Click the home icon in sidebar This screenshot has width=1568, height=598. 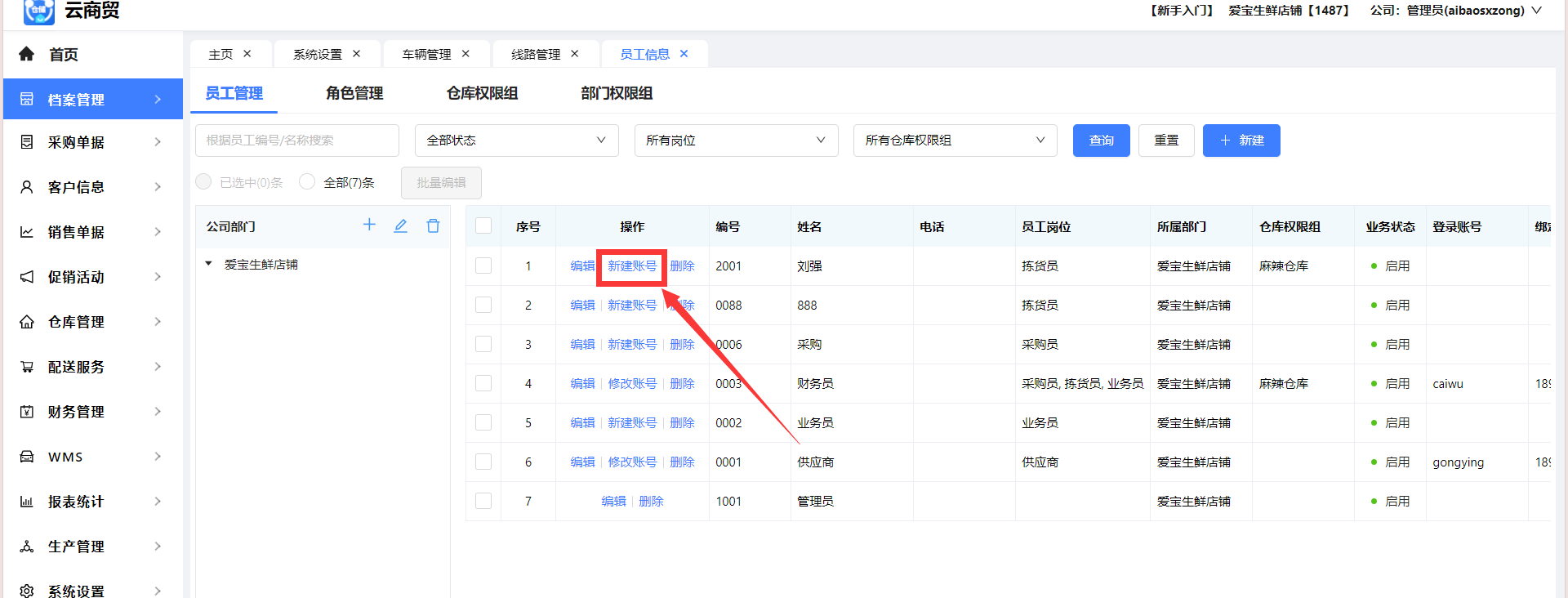tap(27, 54)
